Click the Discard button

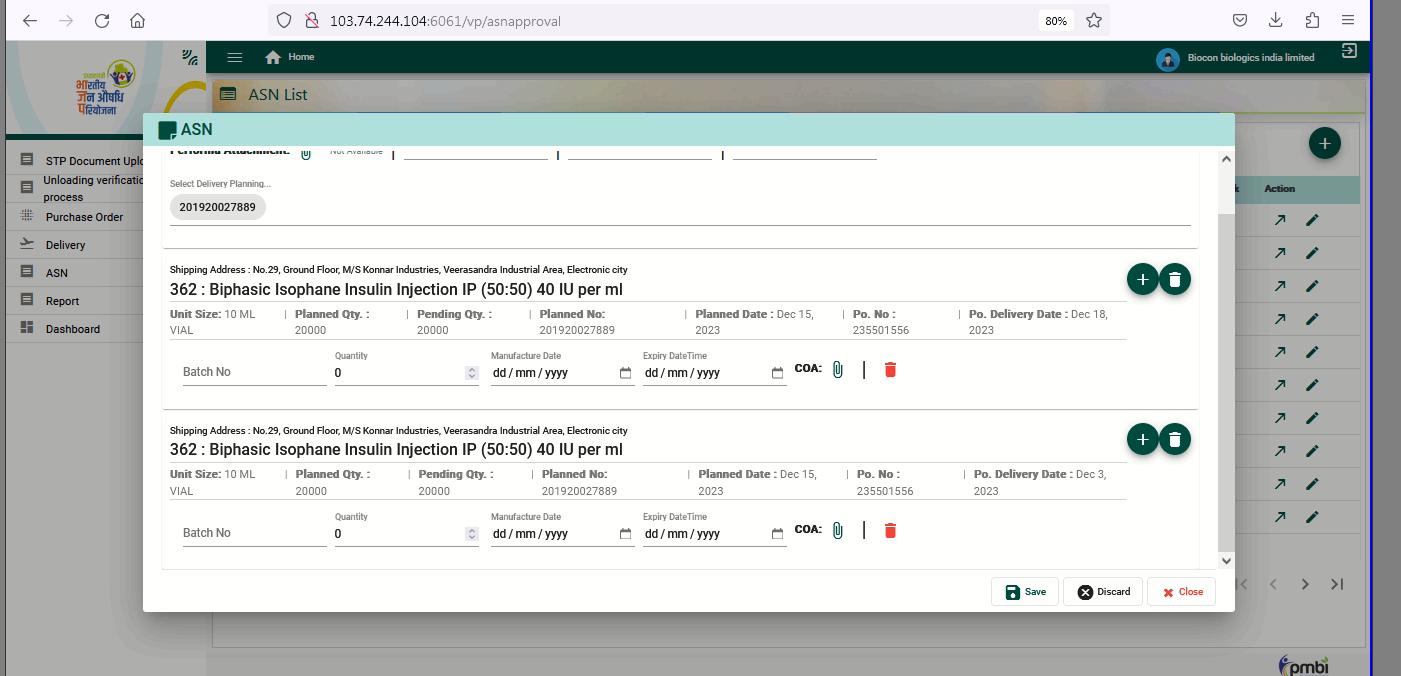click(x=1103, y=592)
